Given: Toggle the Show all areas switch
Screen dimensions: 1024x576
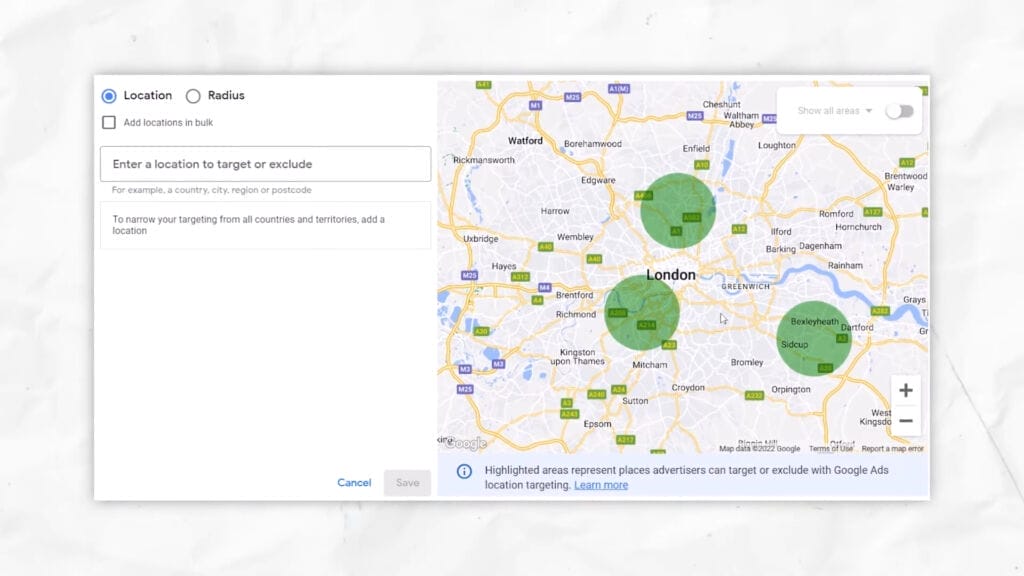Looking at the screenshot, I should (897, 111).
